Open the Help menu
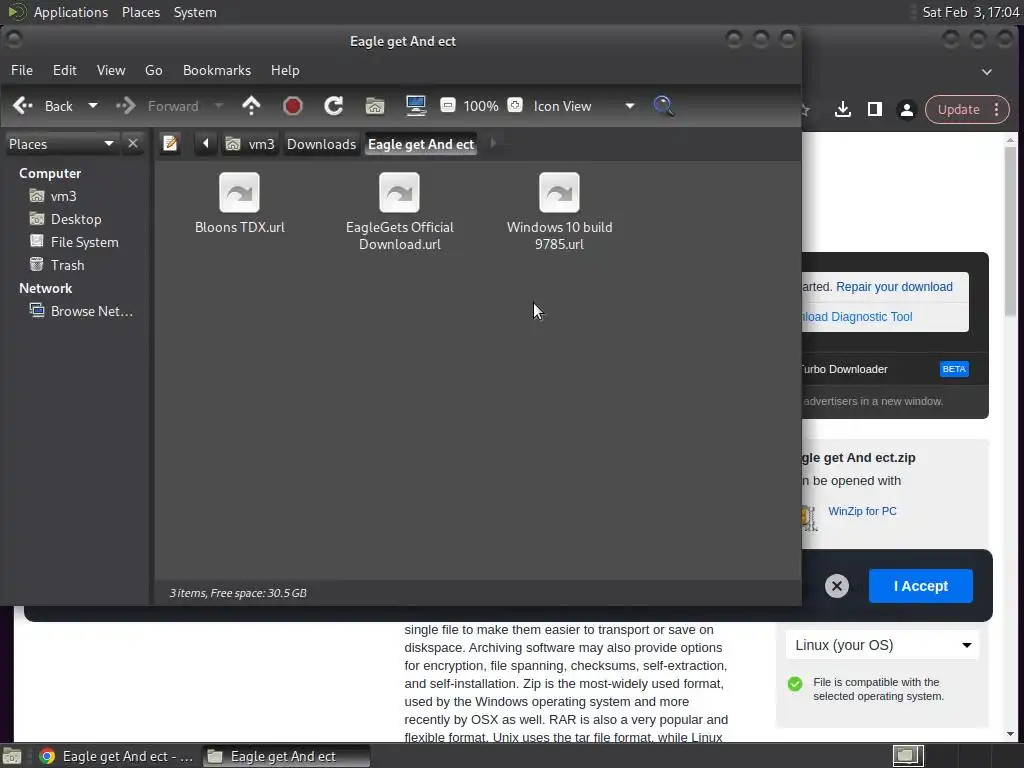The image size is (1024, 768). (x=285, y=70)
